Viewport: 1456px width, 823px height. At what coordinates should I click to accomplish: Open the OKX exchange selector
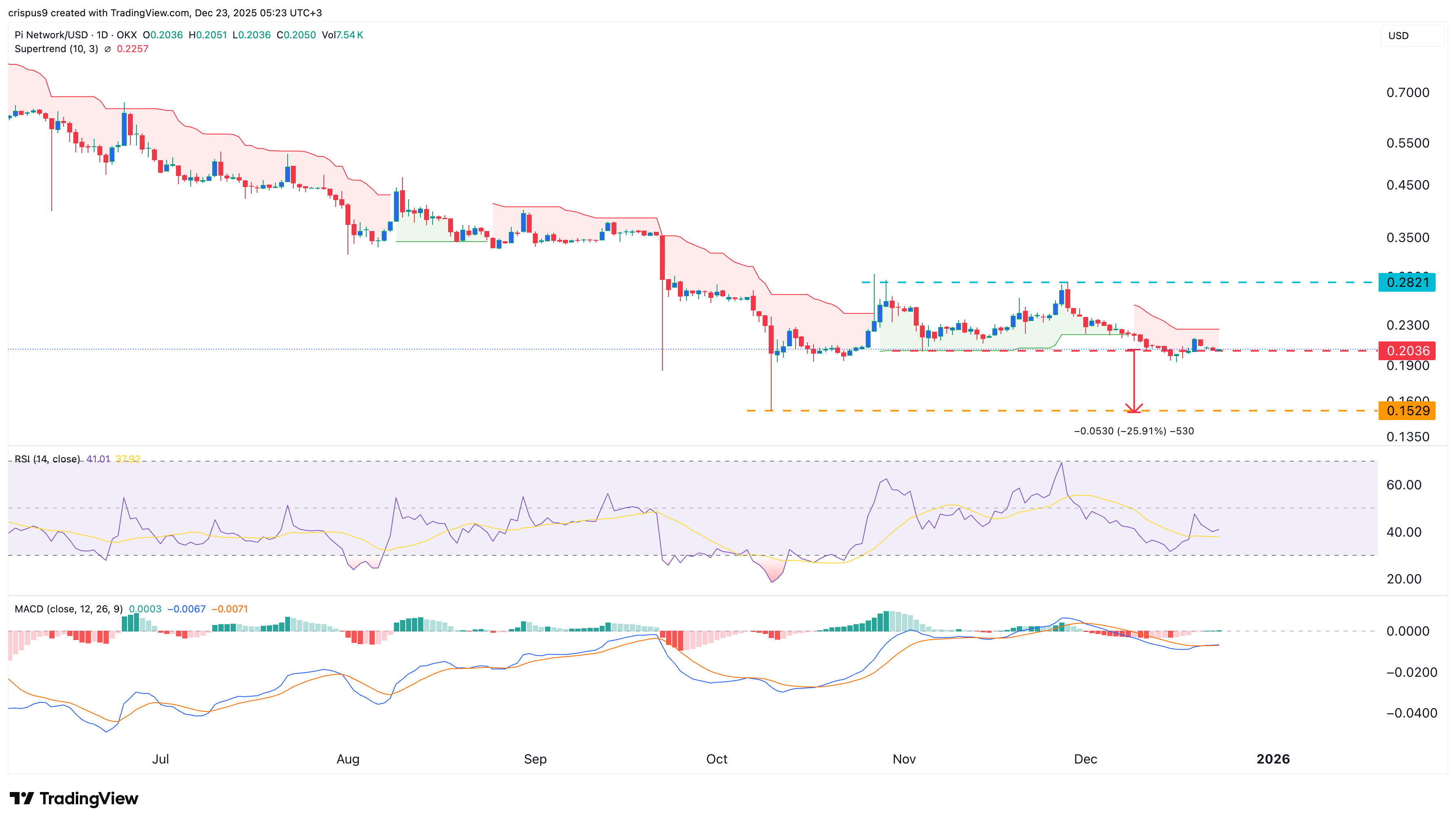point(127,35)
